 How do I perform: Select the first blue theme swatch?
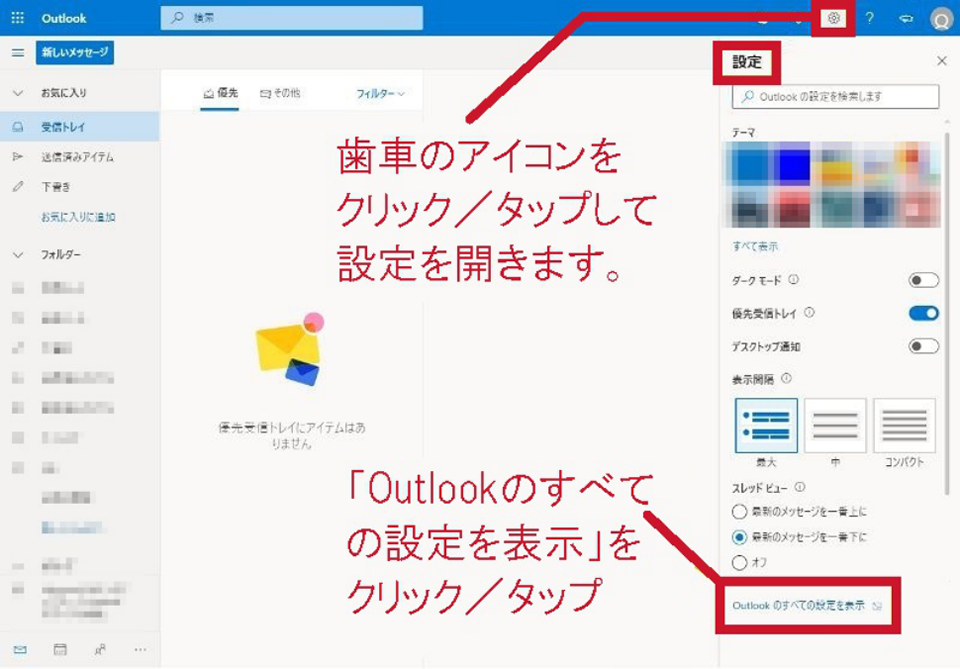[749, 163]
